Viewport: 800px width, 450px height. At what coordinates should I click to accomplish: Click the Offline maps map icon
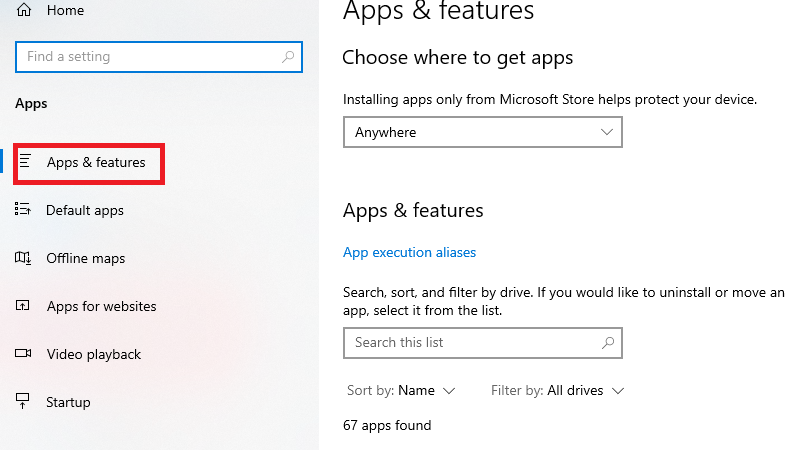24,258
